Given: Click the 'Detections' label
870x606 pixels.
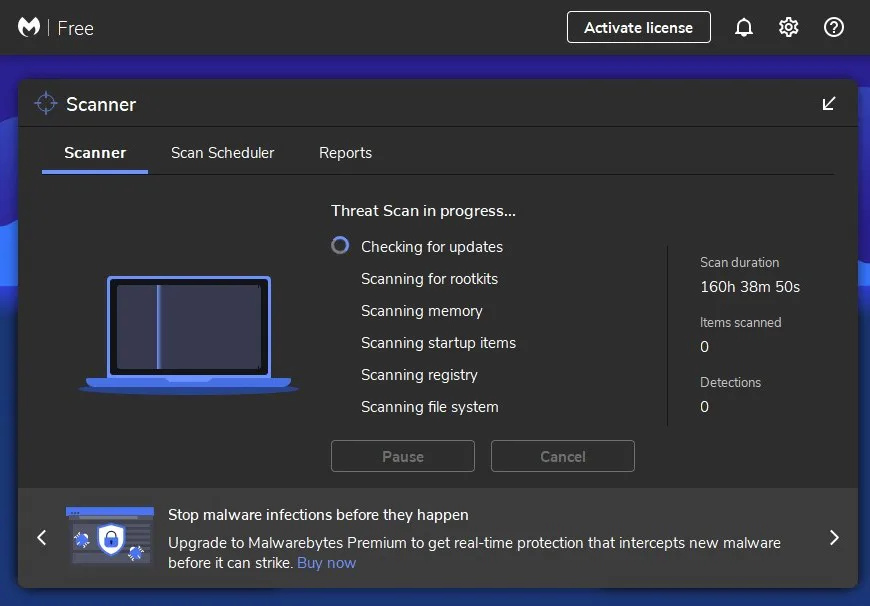Looking at the screenshot, I should pyautogui.click(x=730, y=382).
